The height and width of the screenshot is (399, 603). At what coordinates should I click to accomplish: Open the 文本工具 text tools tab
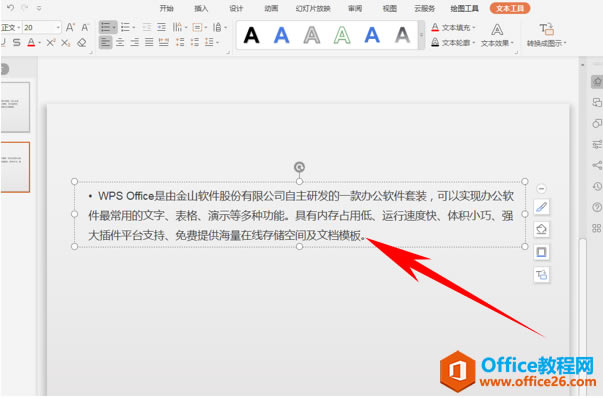click(510, 8)
